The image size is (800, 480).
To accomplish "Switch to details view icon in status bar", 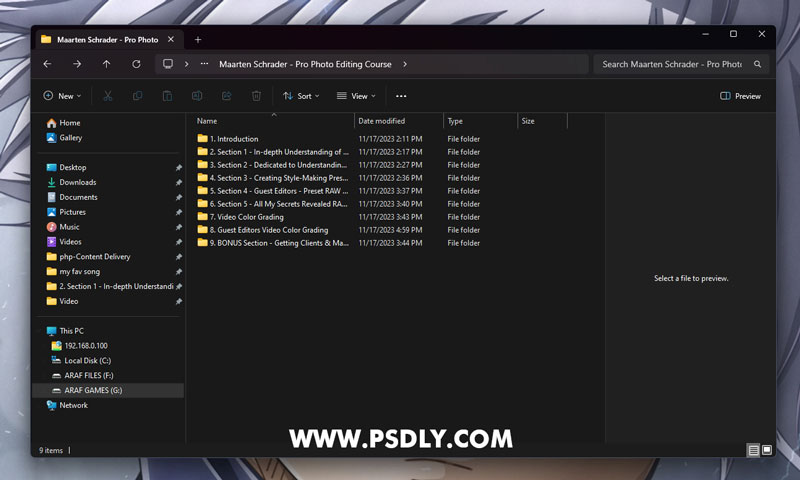I will click(753, 451).
